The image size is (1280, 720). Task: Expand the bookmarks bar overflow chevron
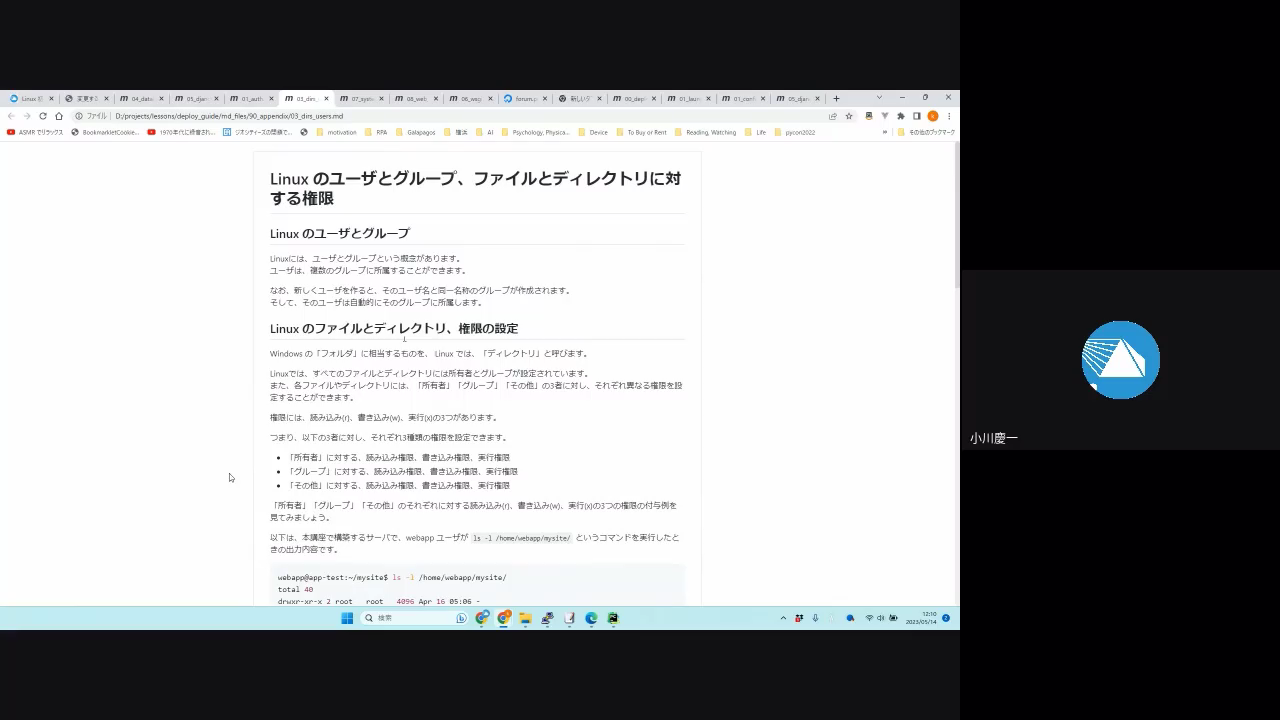pos(884,132)
